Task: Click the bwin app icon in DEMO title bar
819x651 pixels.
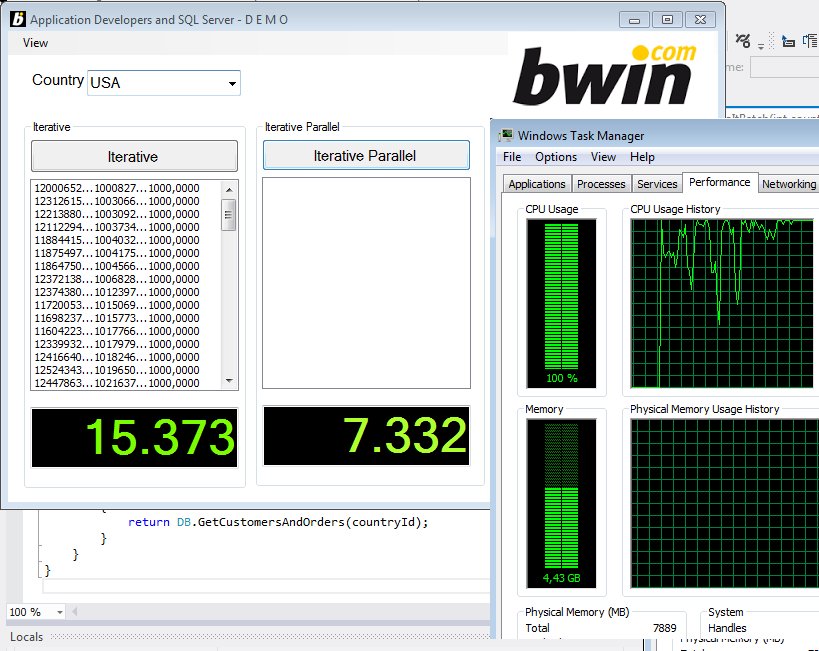Action: (x=18, y=19)
